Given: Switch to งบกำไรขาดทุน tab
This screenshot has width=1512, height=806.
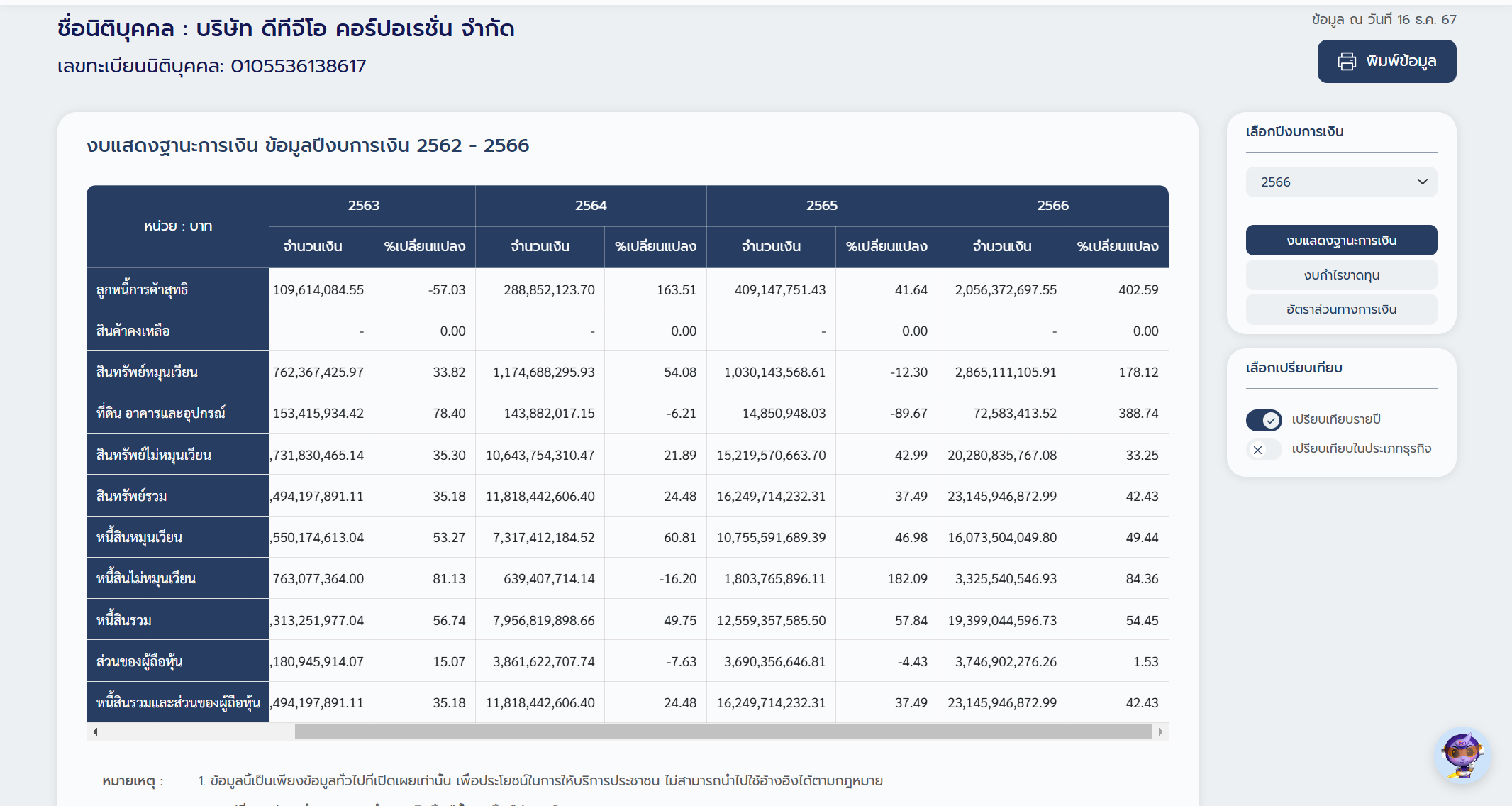Looking at the screenshot, I should pyautogui.click(x=1340, y=275).
